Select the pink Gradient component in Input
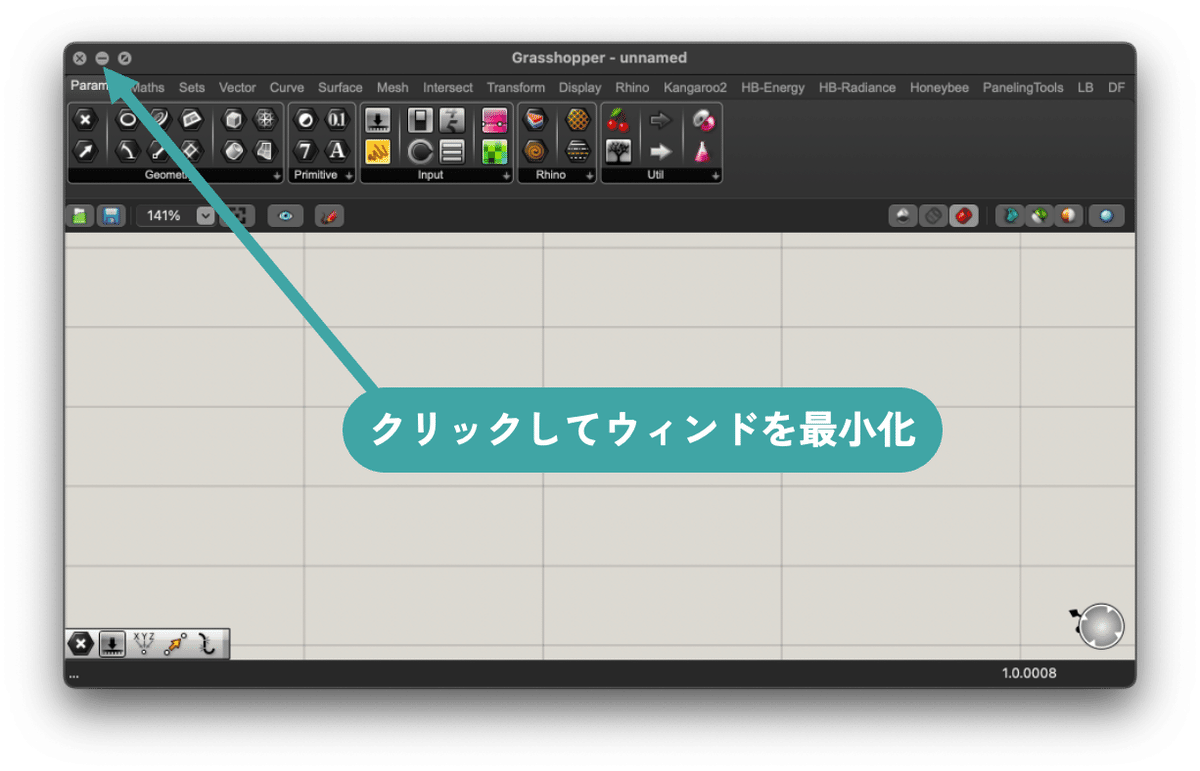The width and height of the screenshot is (1200, 771). click(x=494, y=120)
